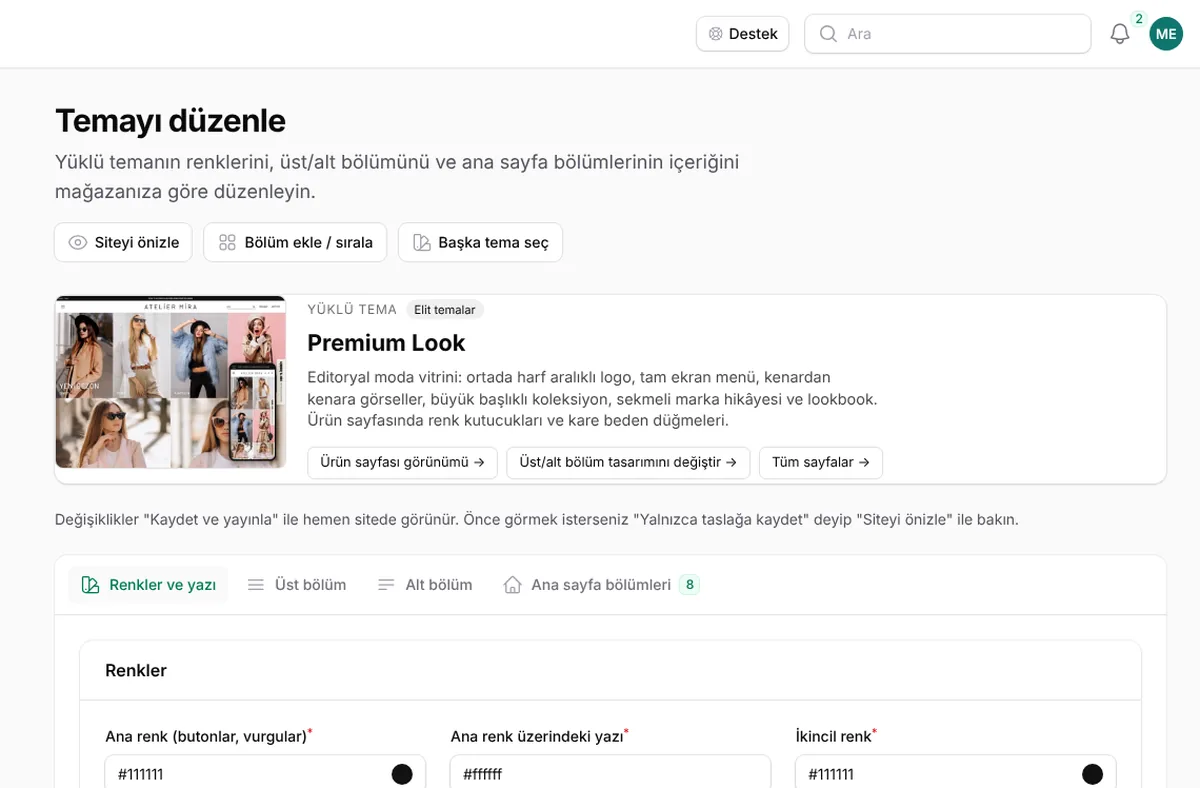Open notifications bell icon
This screenshot has width=1200, height=788.
1120,34
